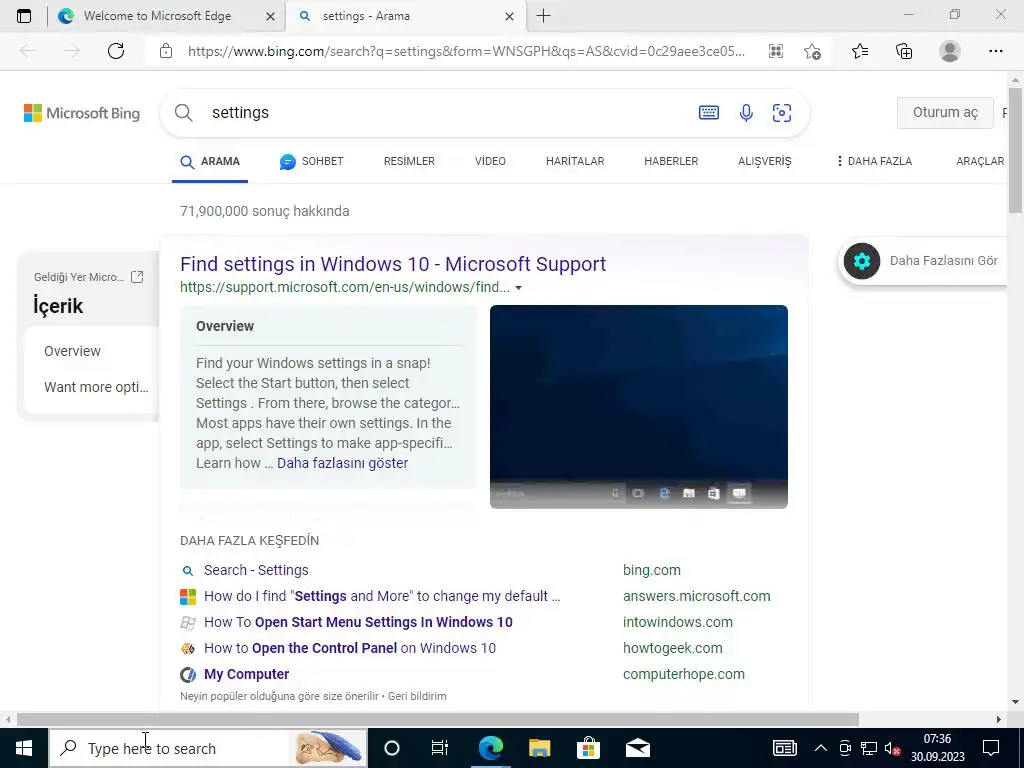
Task: Click Geri bildirim feedback link
Action: (x=417, y=696)
